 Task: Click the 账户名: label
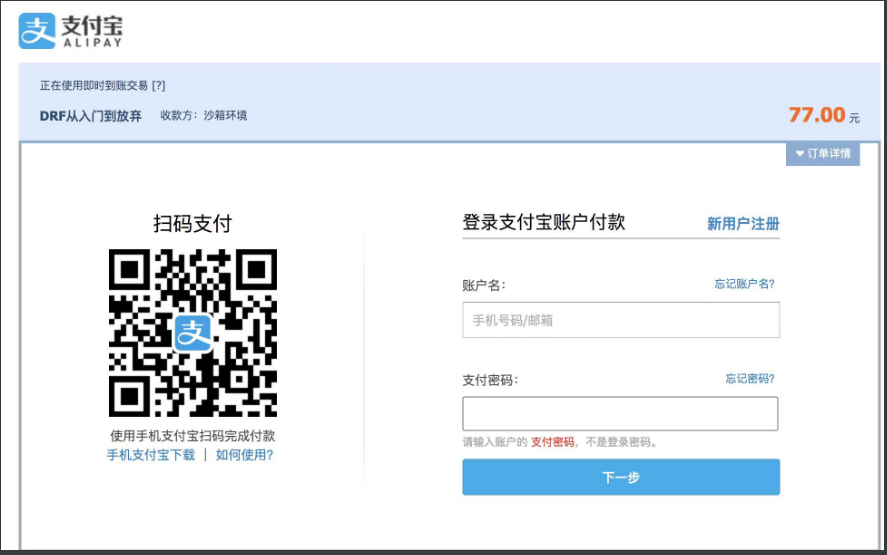(484, 285)
